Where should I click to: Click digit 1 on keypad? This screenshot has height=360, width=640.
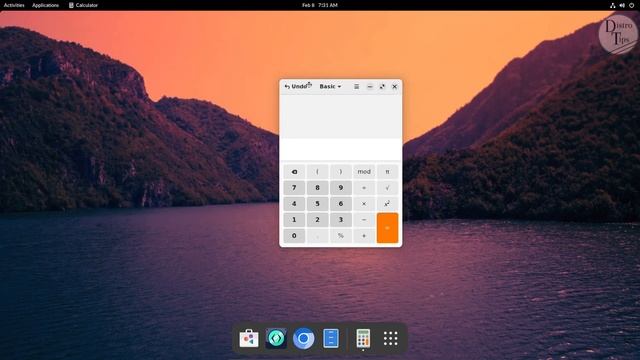click(x=294, y=220)
